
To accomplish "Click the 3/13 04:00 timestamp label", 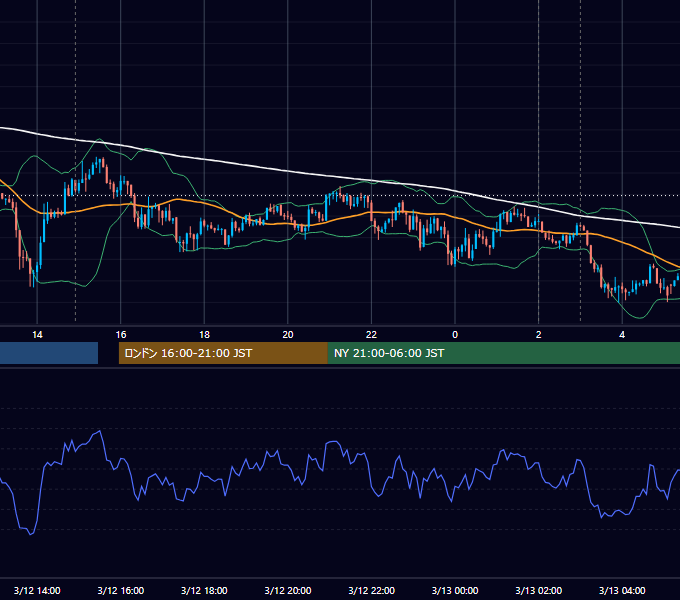I will pyautogui.click(x=622, y=590).
